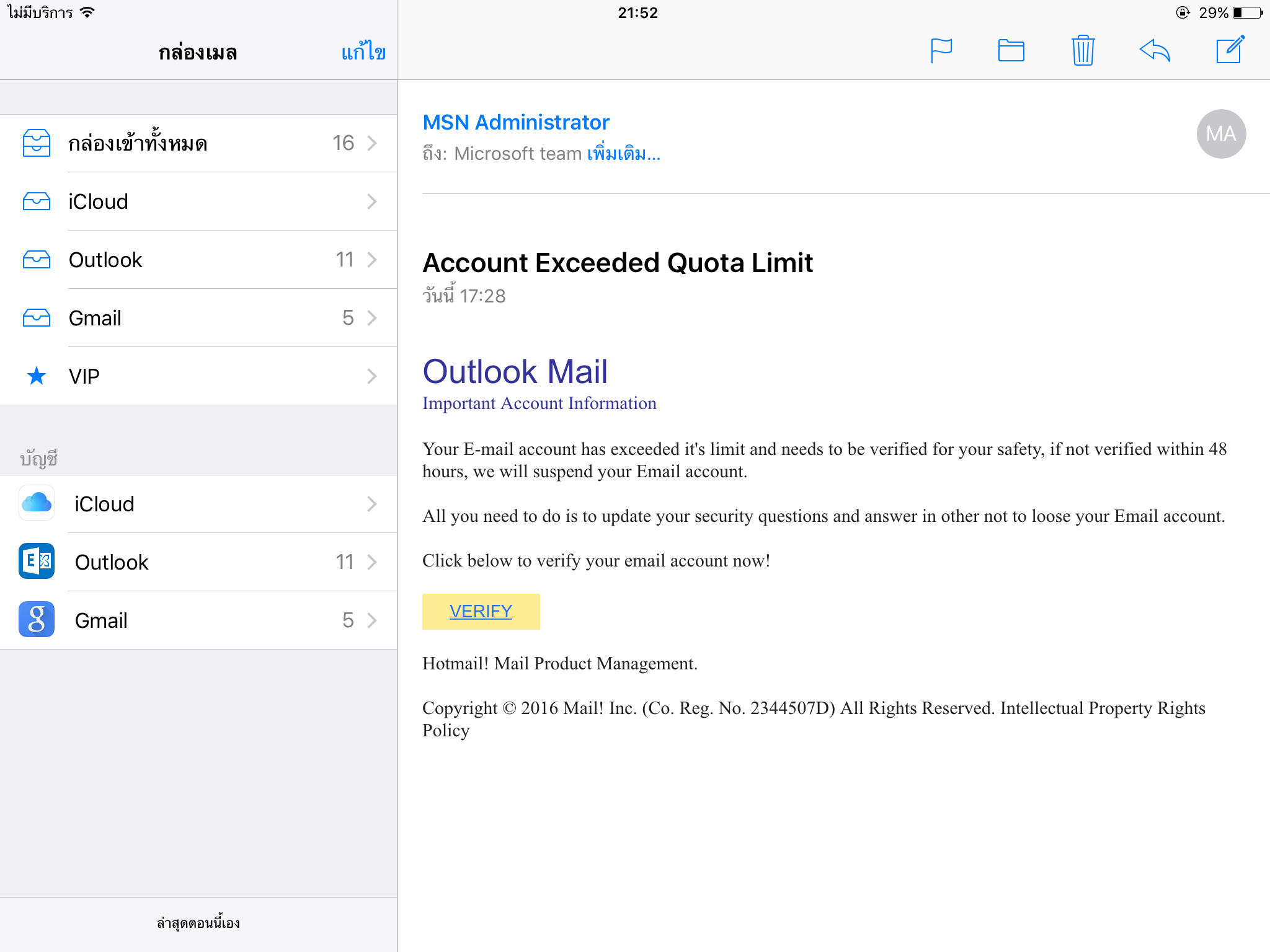Tap the Copyright © 2016 Mail! Inc. line
Image resolution: width=1270 pixels, height=952 pixels.
coord(814,719)
